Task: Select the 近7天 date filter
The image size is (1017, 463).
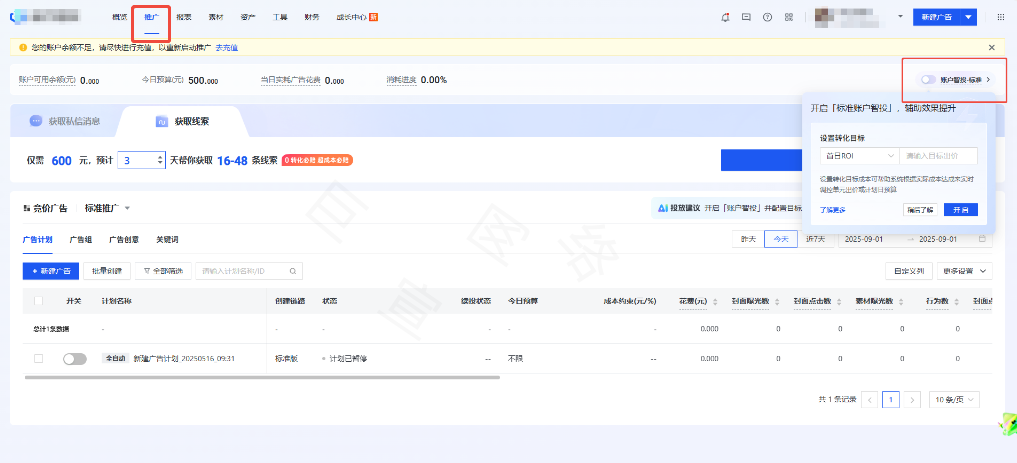Action: (x=816, y=239)
